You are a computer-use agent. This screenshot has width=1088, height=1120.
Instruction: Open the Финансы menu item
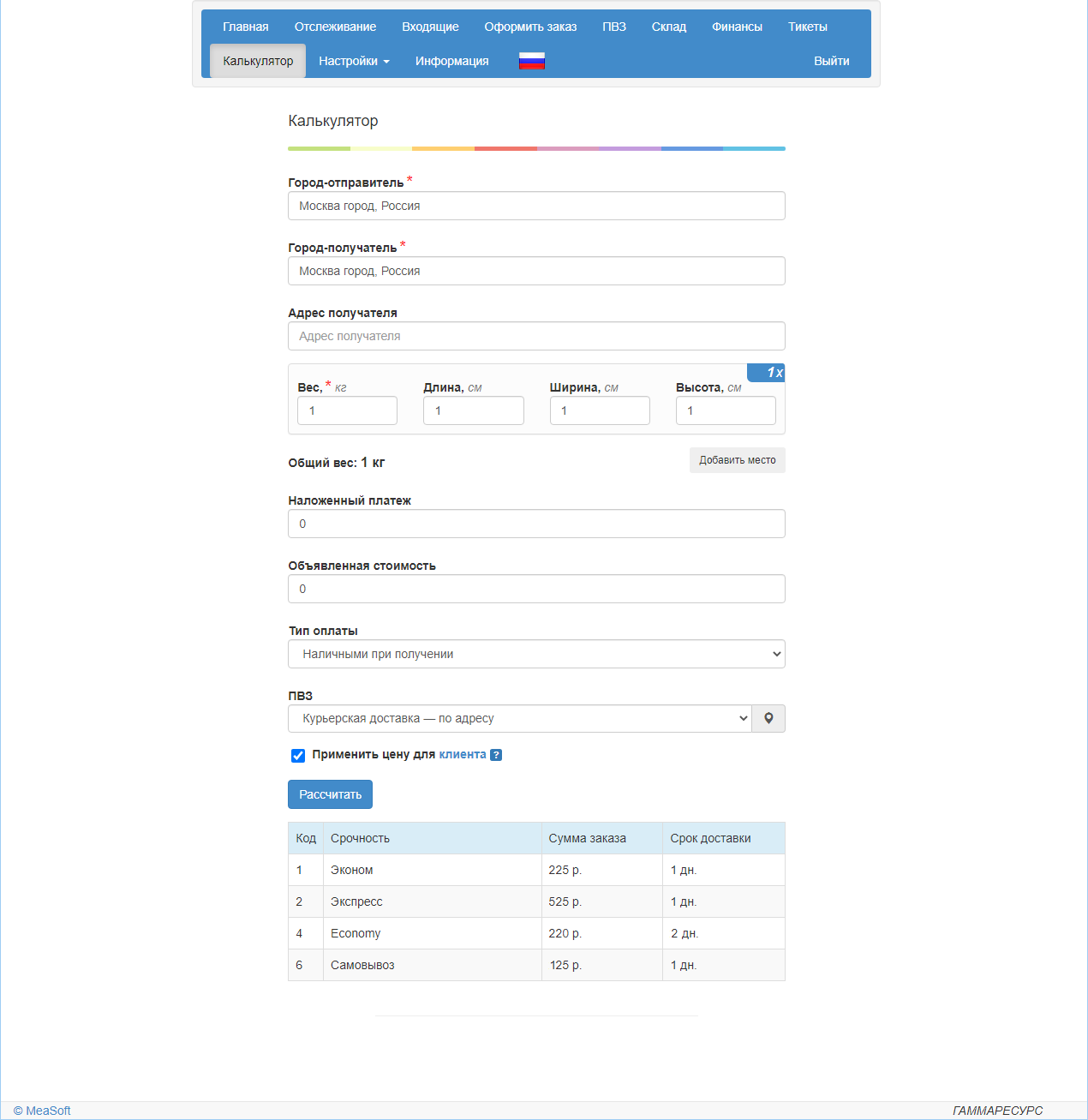click(737, 27)
